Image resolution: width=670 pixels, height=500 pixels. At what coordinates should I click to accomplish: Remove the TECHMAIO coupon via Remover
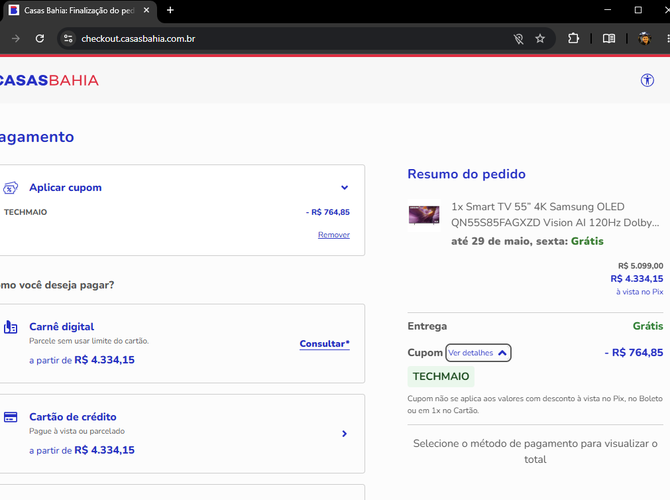pos(334,235)
